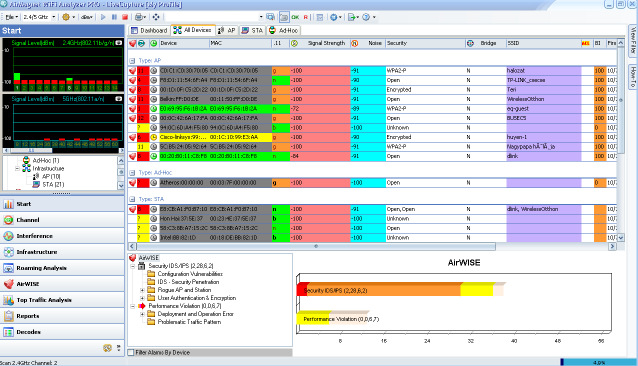Click the device table horizontal scrollbar
The width and height of the screenshot is (638, 366).
click(x=316, y=246)
